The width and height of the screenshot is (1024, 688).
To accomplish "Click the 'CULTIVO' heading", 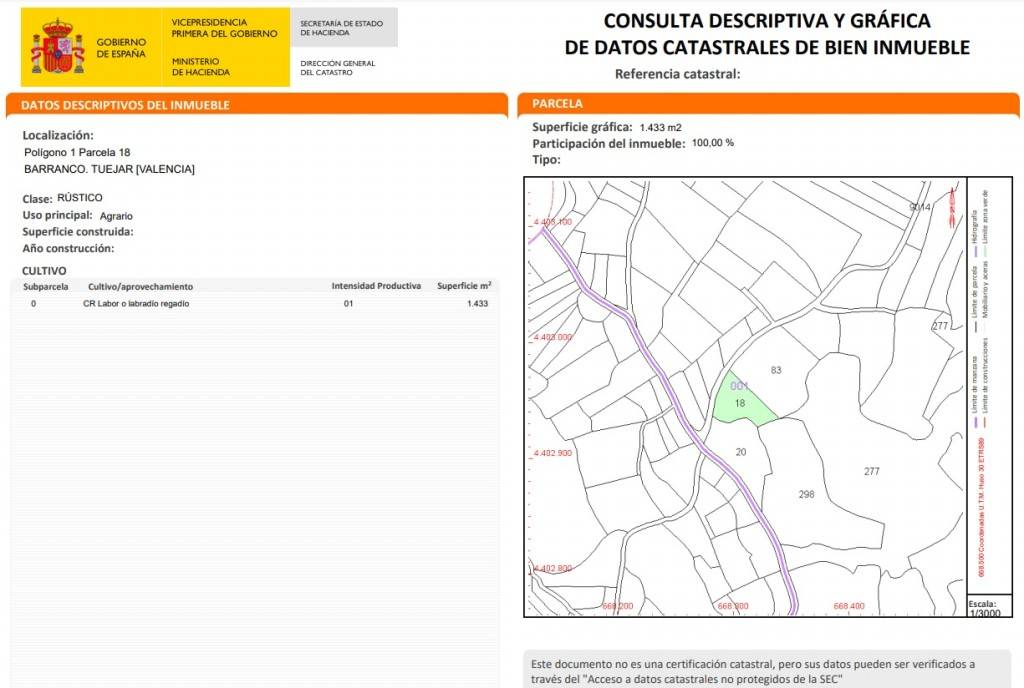I will [x=44, y=271].
